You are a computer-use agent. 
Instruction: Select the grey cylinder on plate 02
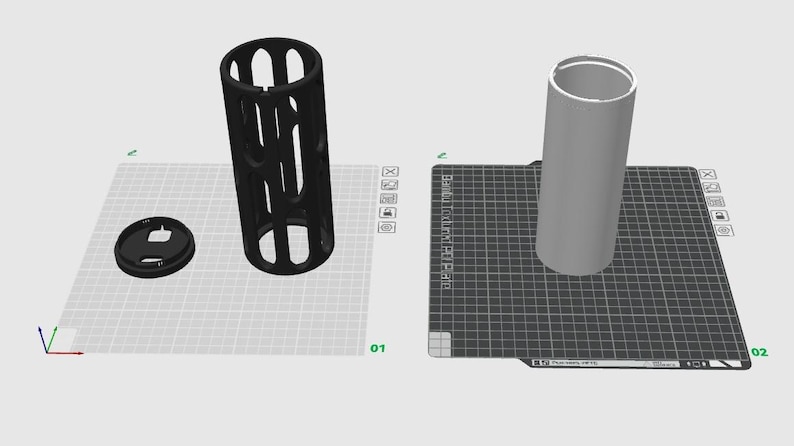pos(585,165)
